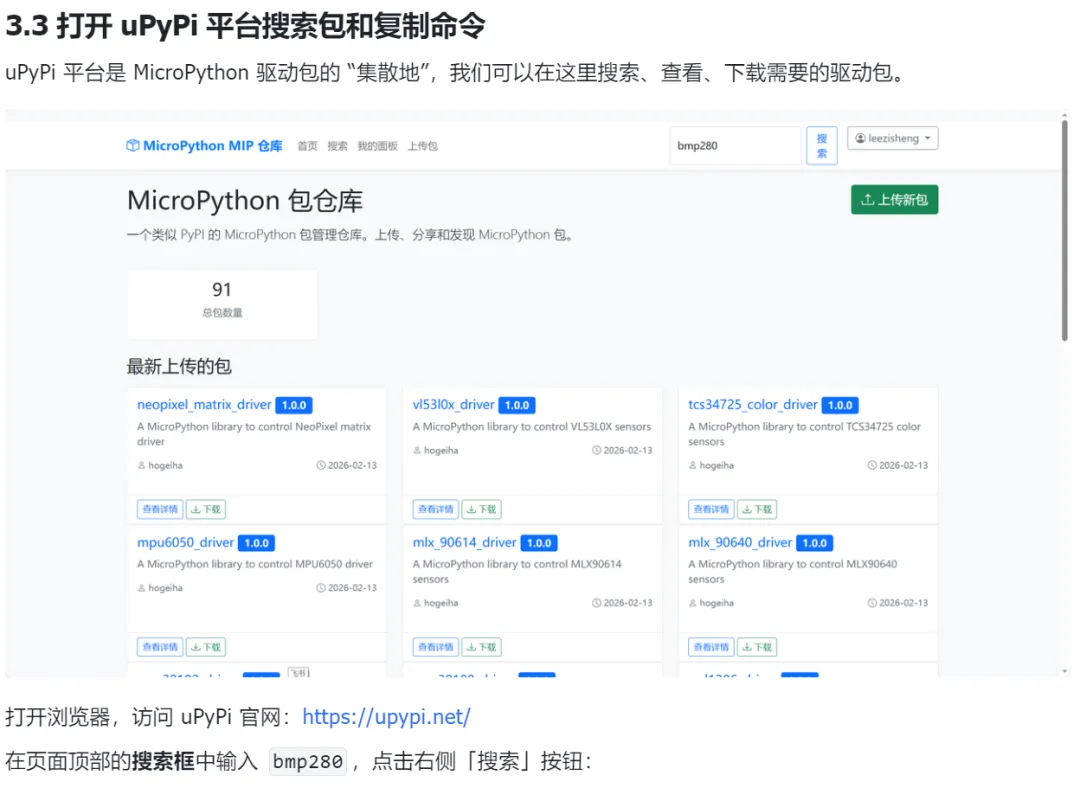1080x788 pixels.
Task: Click heading 3.3 打开 uPyPi 平台搜索包和复制命令
Action: pyautogui.click(x=245, y=26)
